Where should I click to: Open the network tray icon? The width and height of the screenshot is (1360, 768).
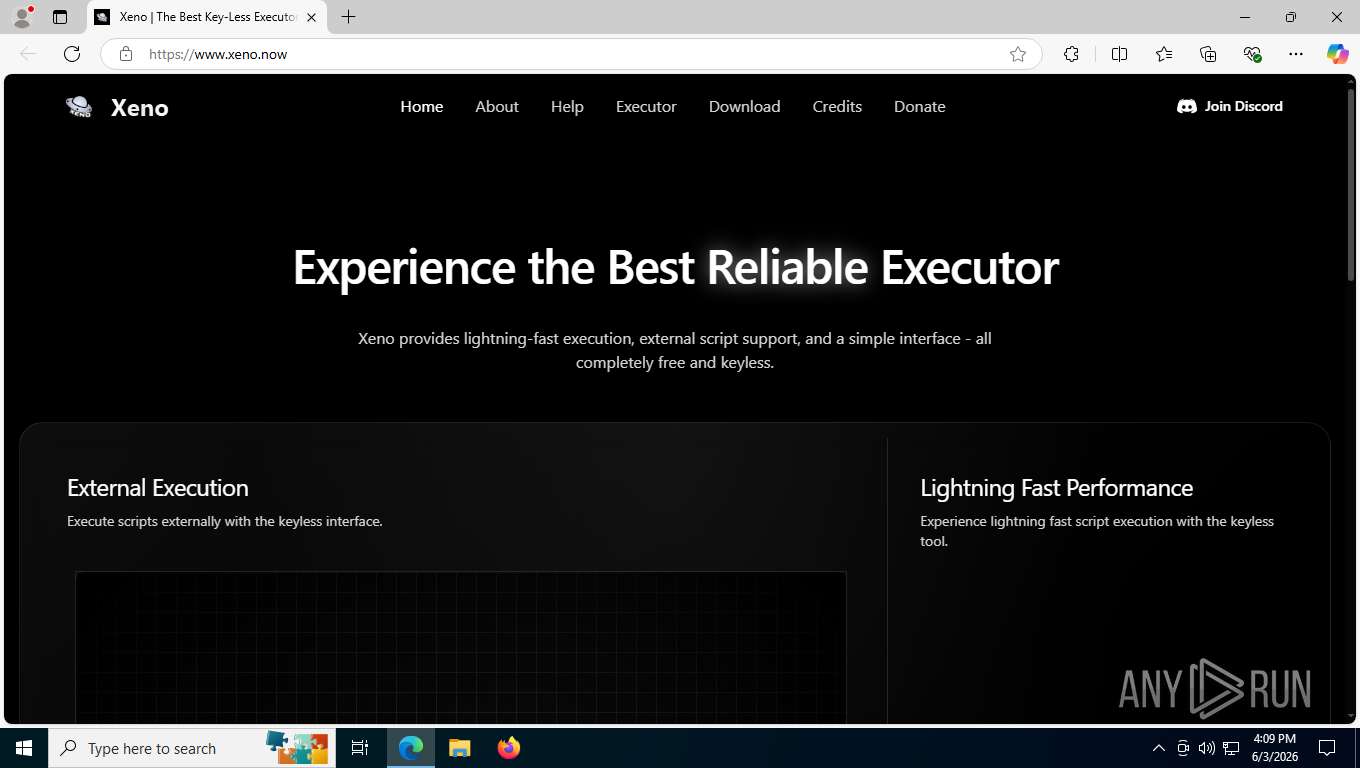[x=1231, y=748]
